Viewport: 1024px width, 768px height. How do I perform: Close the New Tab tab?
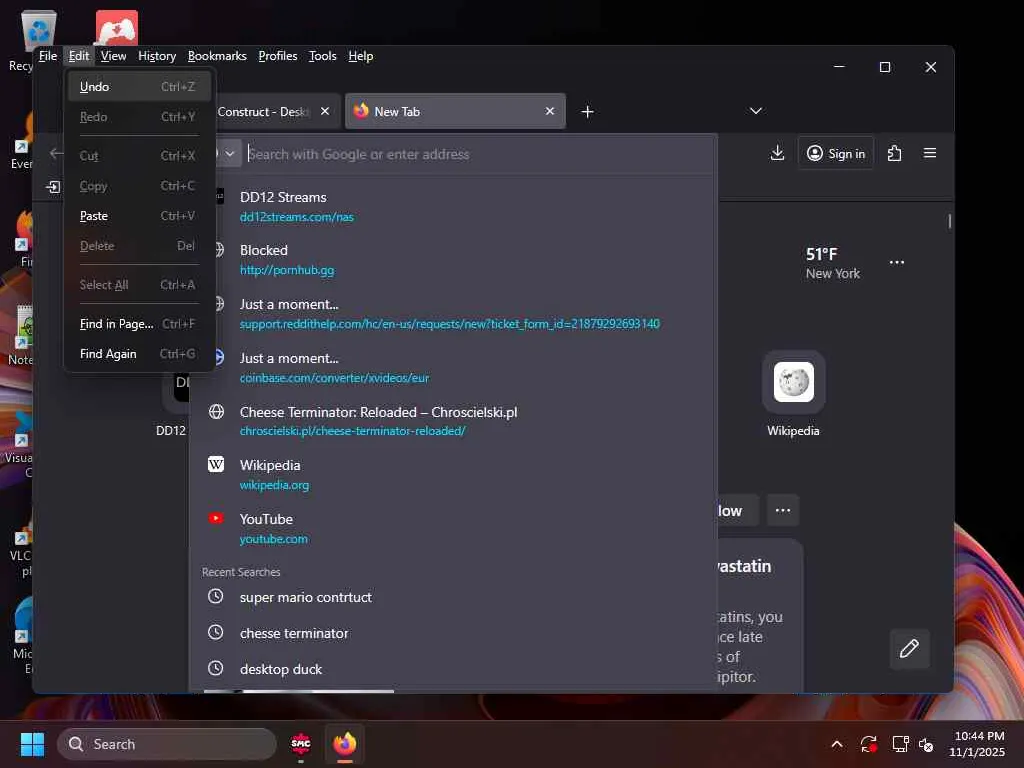pos(550,111)
